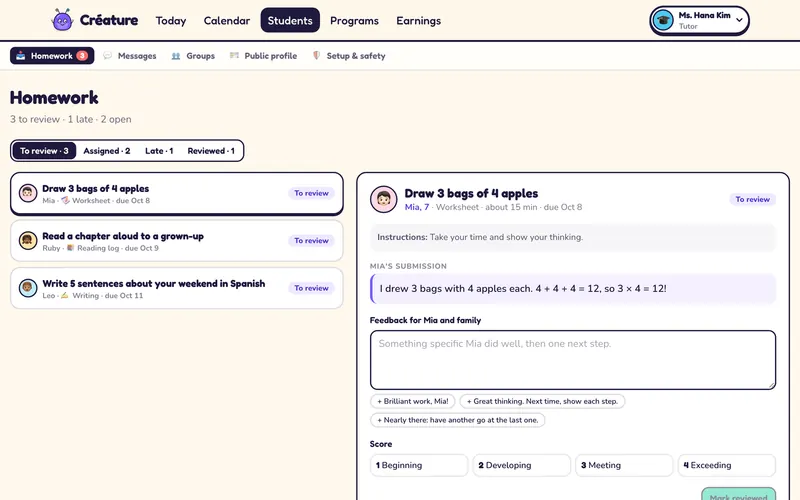Select the Homework sub-tab
This screenshot has width=800, height=500.
pyautogui.click(x=52, y=56)
